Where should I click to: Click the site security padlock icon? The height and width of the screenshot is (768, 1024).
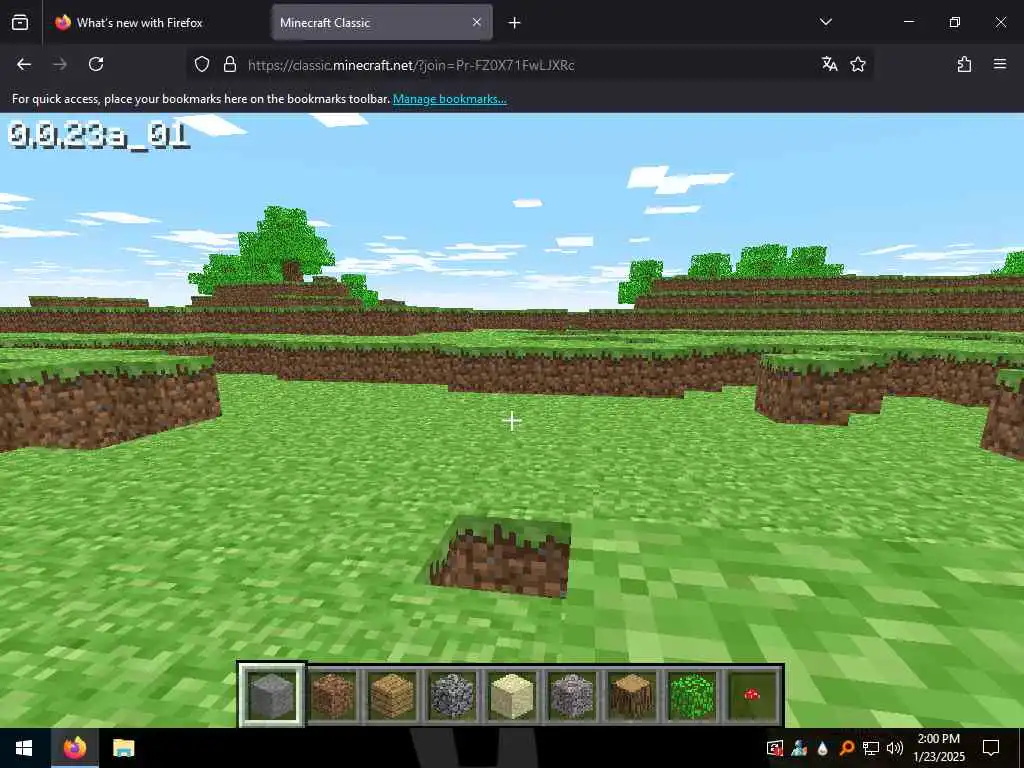(229, 64)
